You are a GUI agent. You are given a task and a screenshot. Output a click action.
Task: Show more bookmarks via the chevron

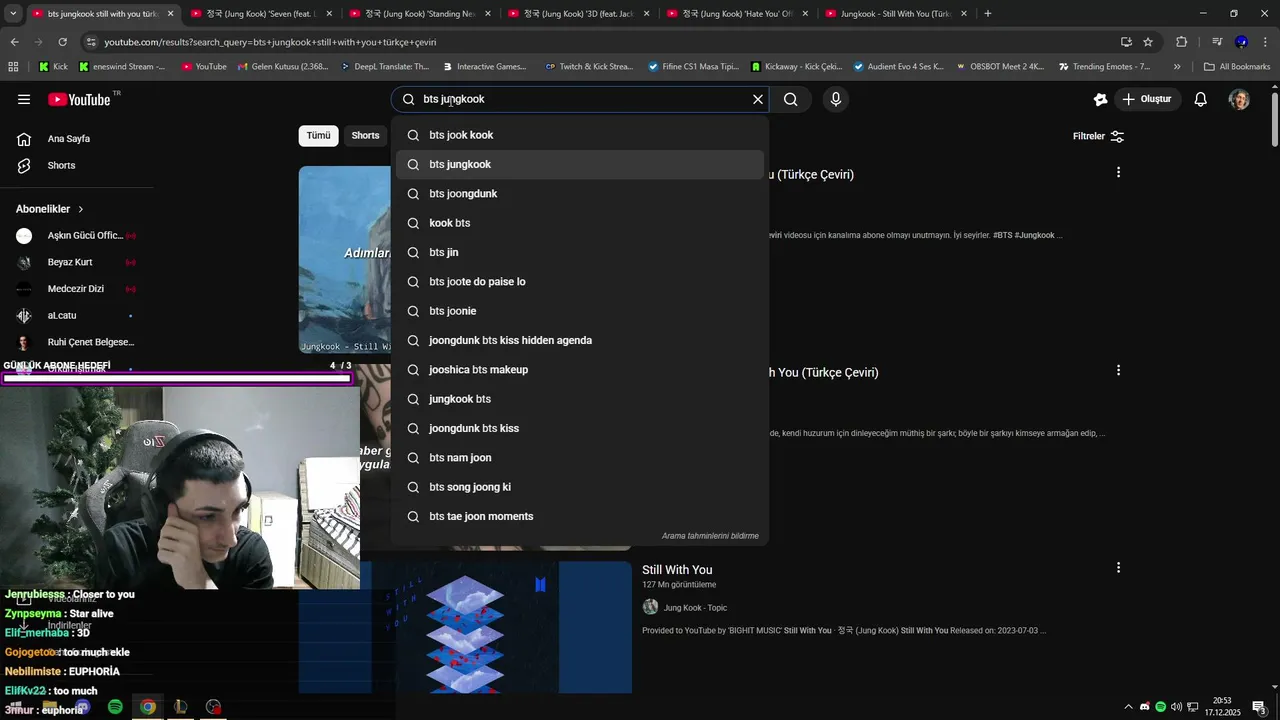1177,67
